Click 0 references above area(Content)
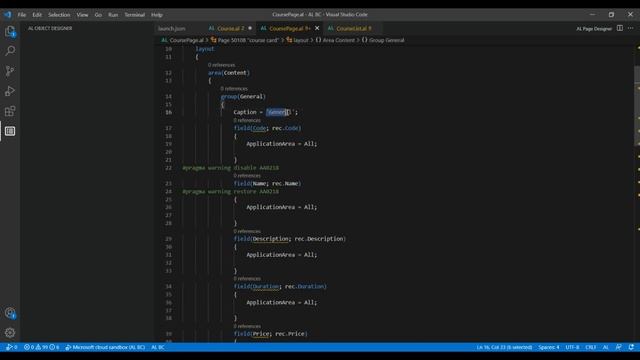640x360 pixels. coord(221,65)
